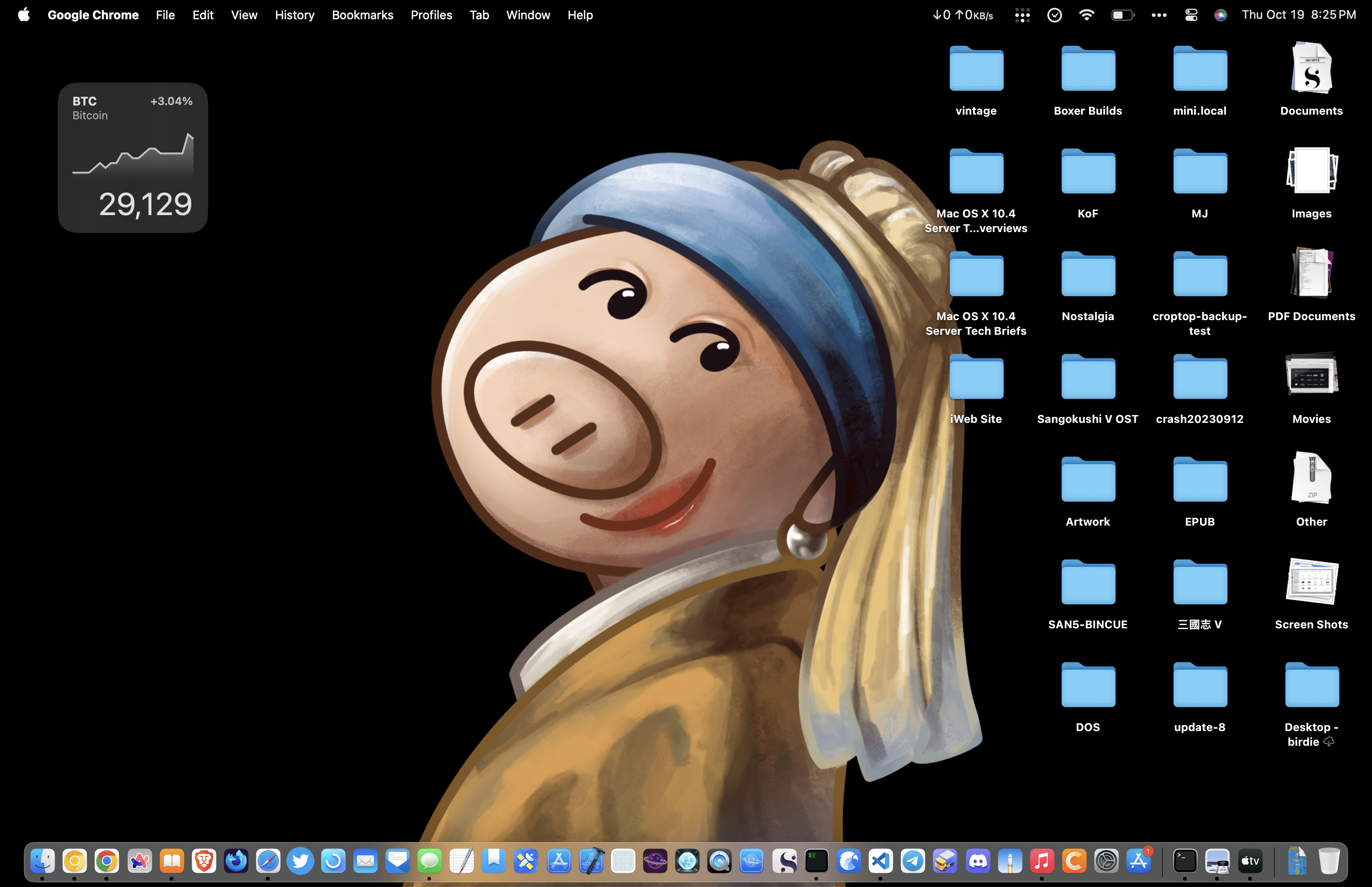Open App Store with update badge

pos(1139,861)
